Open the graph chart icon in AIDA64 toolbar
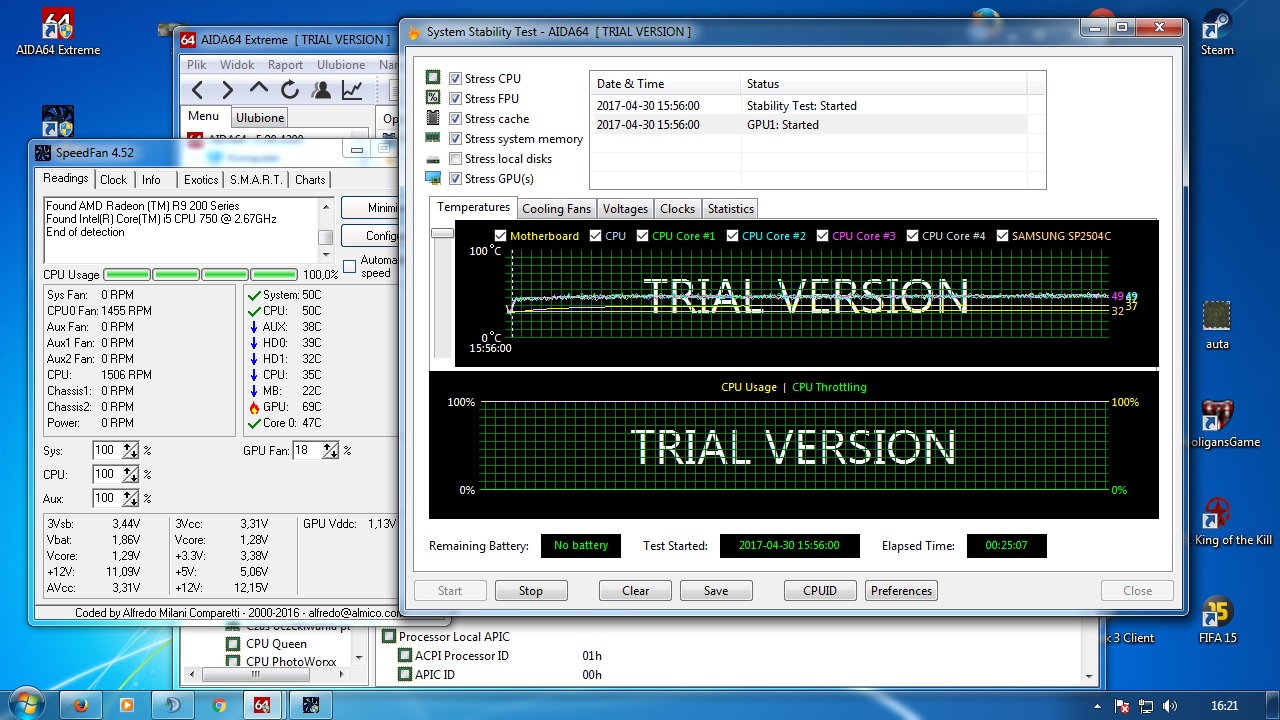Image resolution: width=1280 pixels, height=720 pixels. [x=351, y=91]
